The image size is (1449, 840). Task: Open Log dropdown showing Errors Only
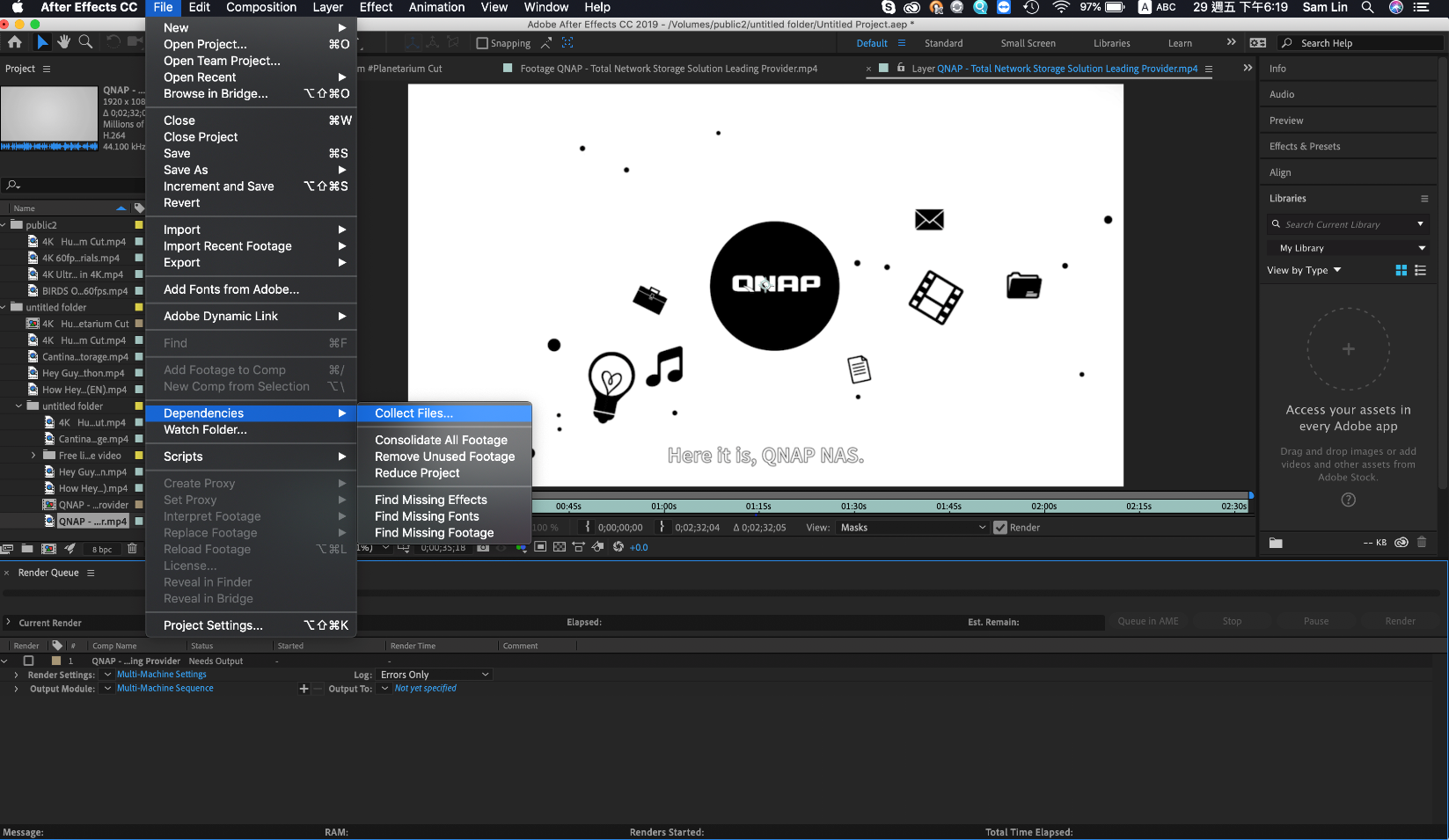(x=434, y=675)
